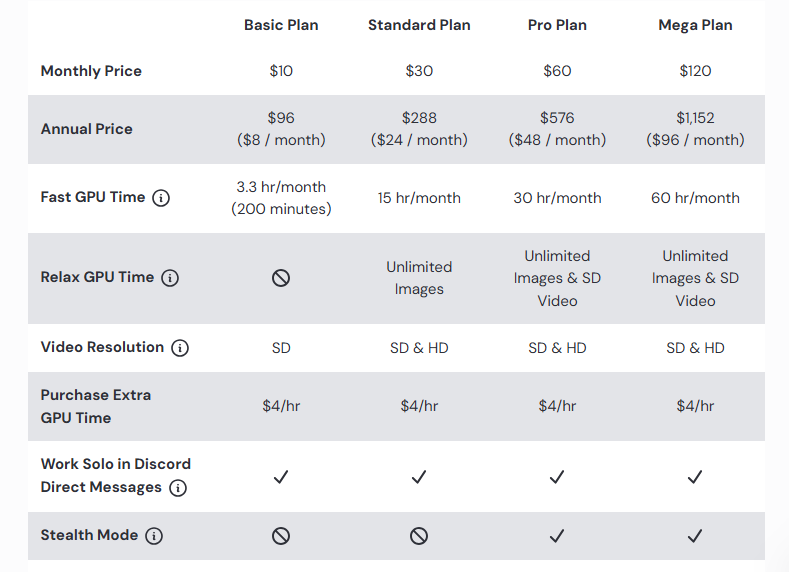Click the info icon beside Fast GPU Time
Viewport: 789px width, 572px height.
click(x=161, y=198)
